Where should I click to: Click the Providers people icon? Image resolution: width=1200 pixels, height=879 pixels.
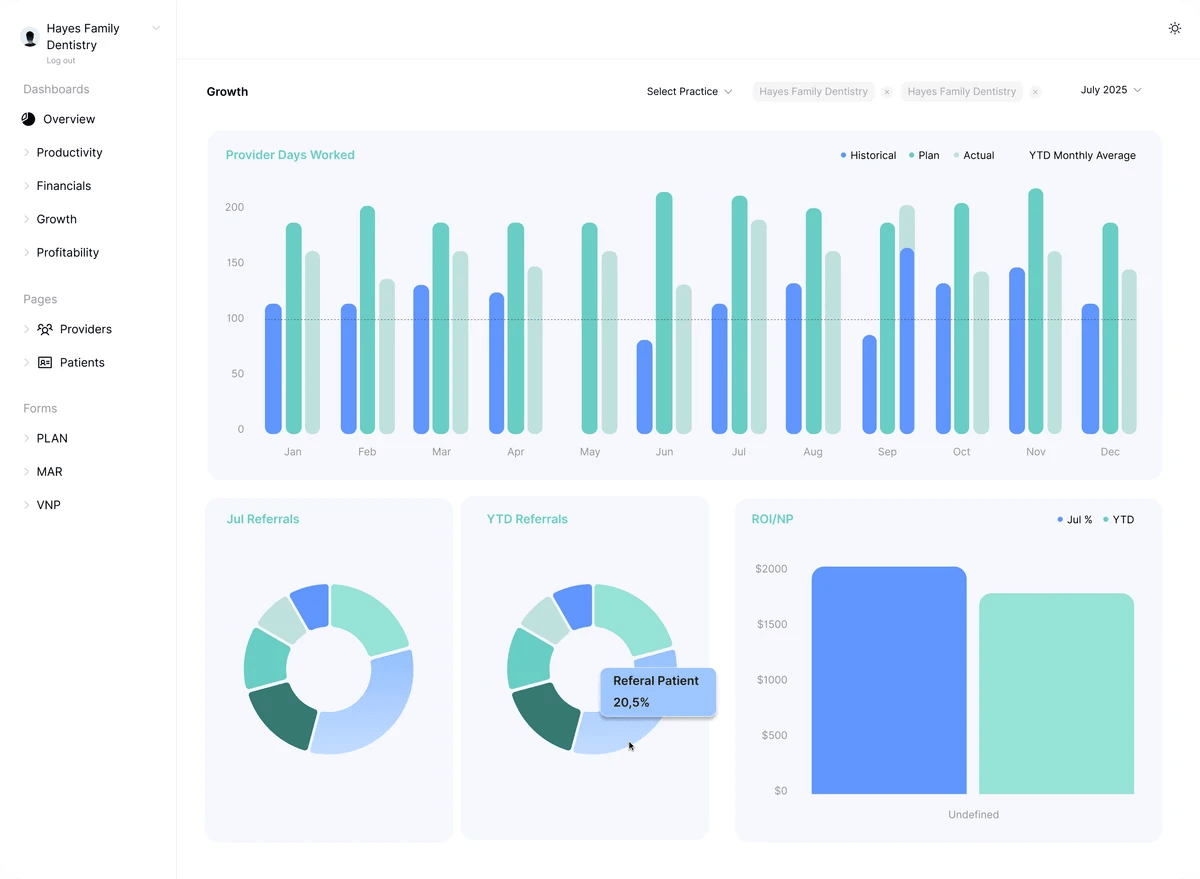click(x=45, y=329)
